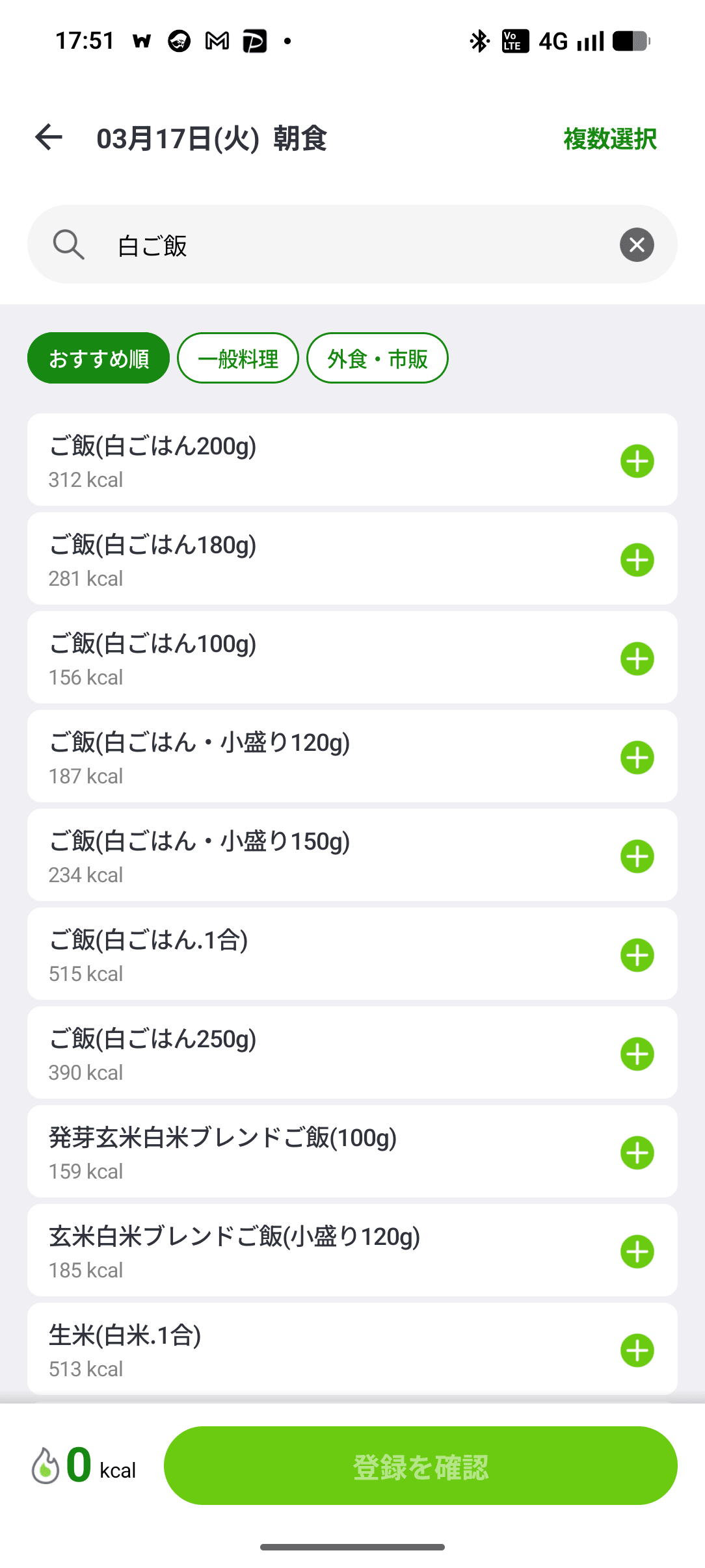This screenshot has height=1568, width=705.
Task: Add ご飯(白ごはん.1合) with plus icon
Action: [x=637, y=956]
